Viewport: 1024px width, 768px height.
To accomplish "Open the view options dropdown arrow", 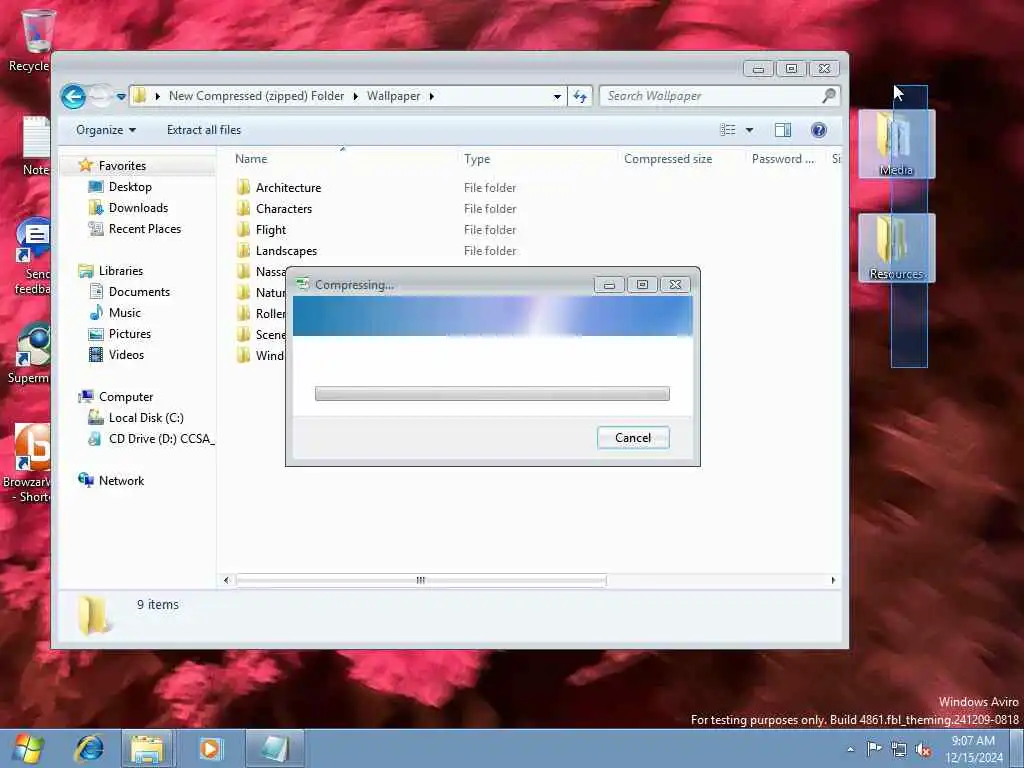I will 750,130.
